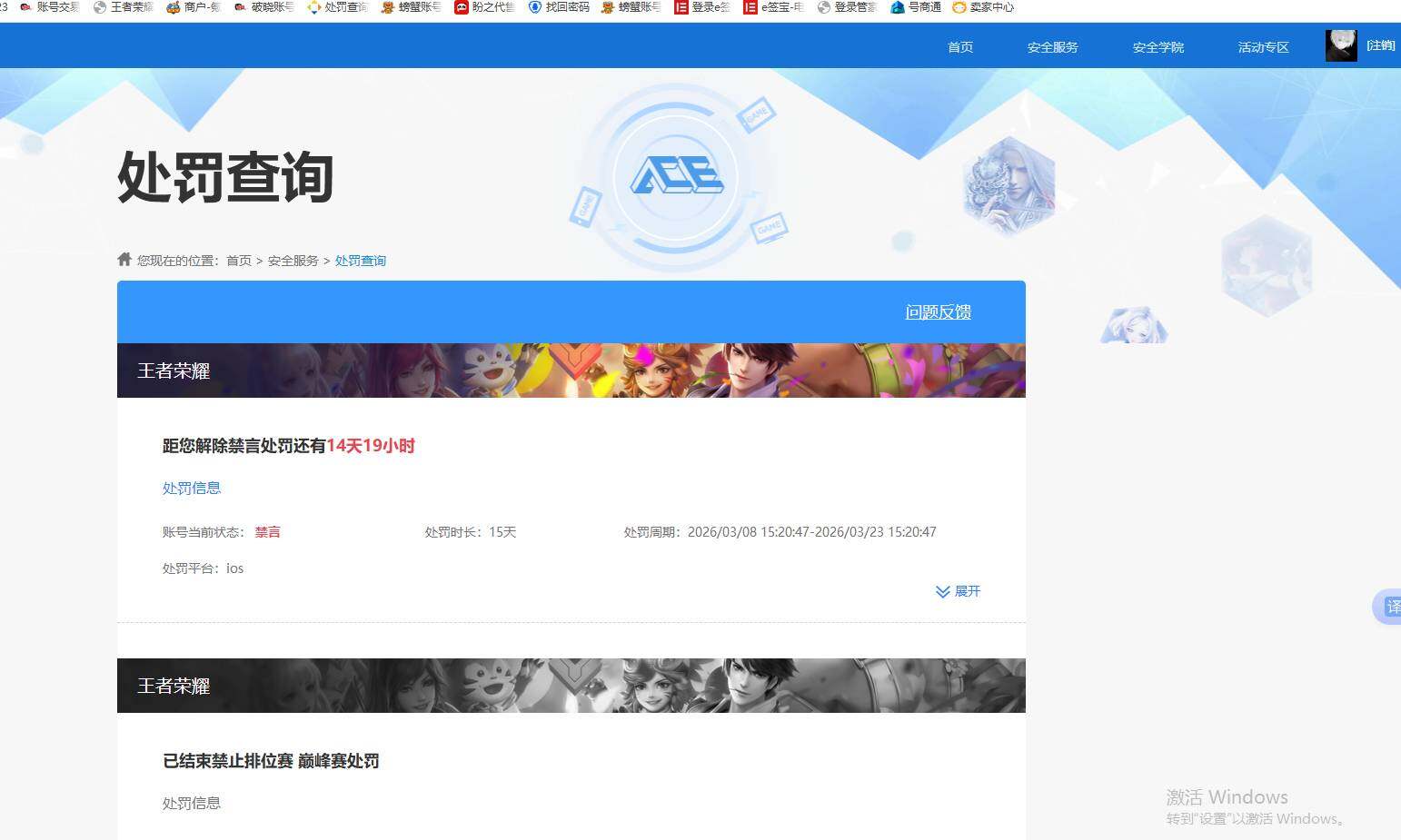
Task: Click the home icon in the breadcrumb
Action: click(124, 259)
